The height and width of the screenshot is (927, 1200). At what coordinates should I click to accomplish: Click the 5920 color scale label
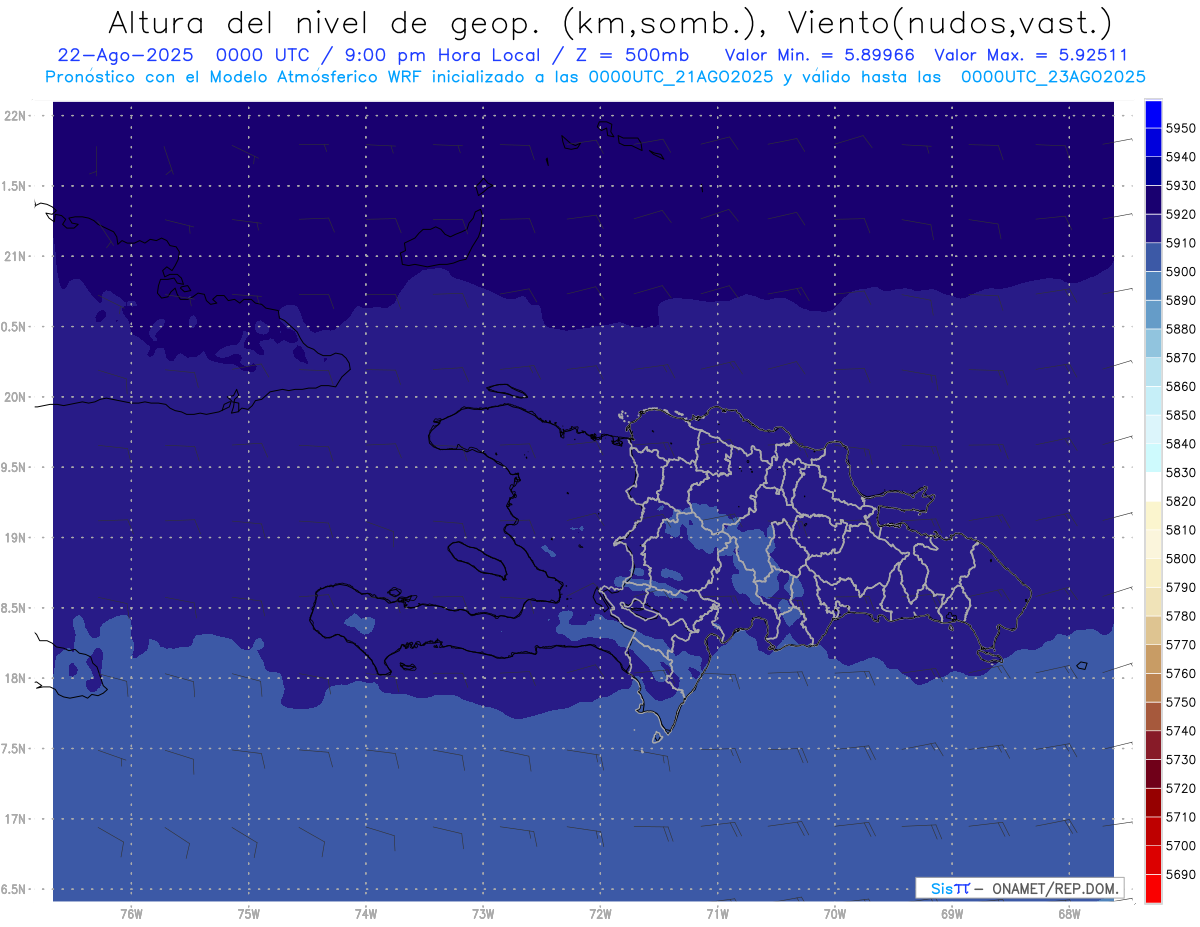pos(1180,214)
